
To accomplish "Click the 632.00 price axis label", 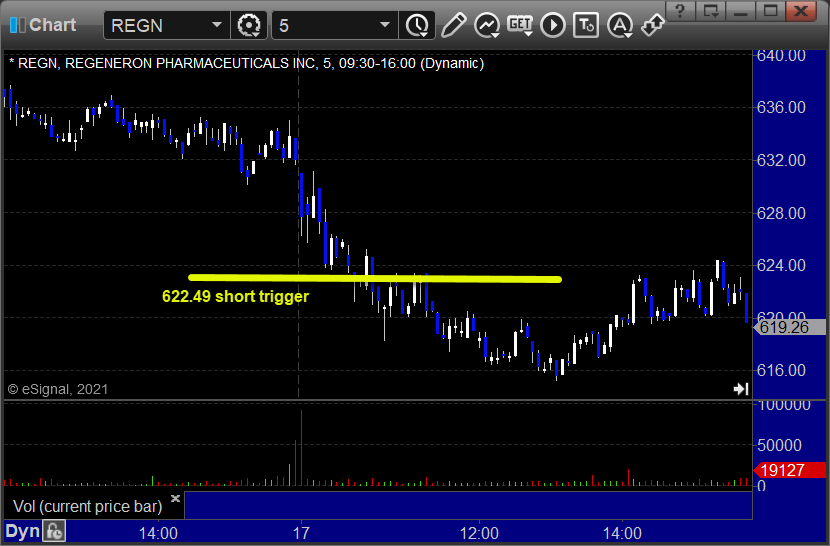I will point(781,160).
